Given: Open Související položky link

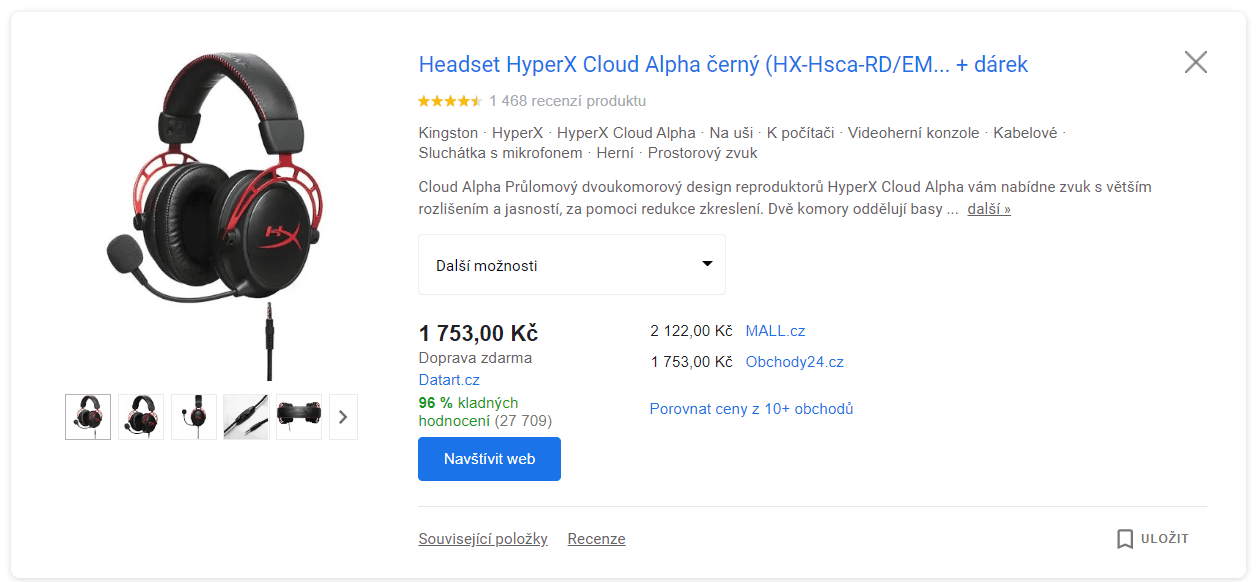Looking at the screenshot, I should tap(483, 539).
